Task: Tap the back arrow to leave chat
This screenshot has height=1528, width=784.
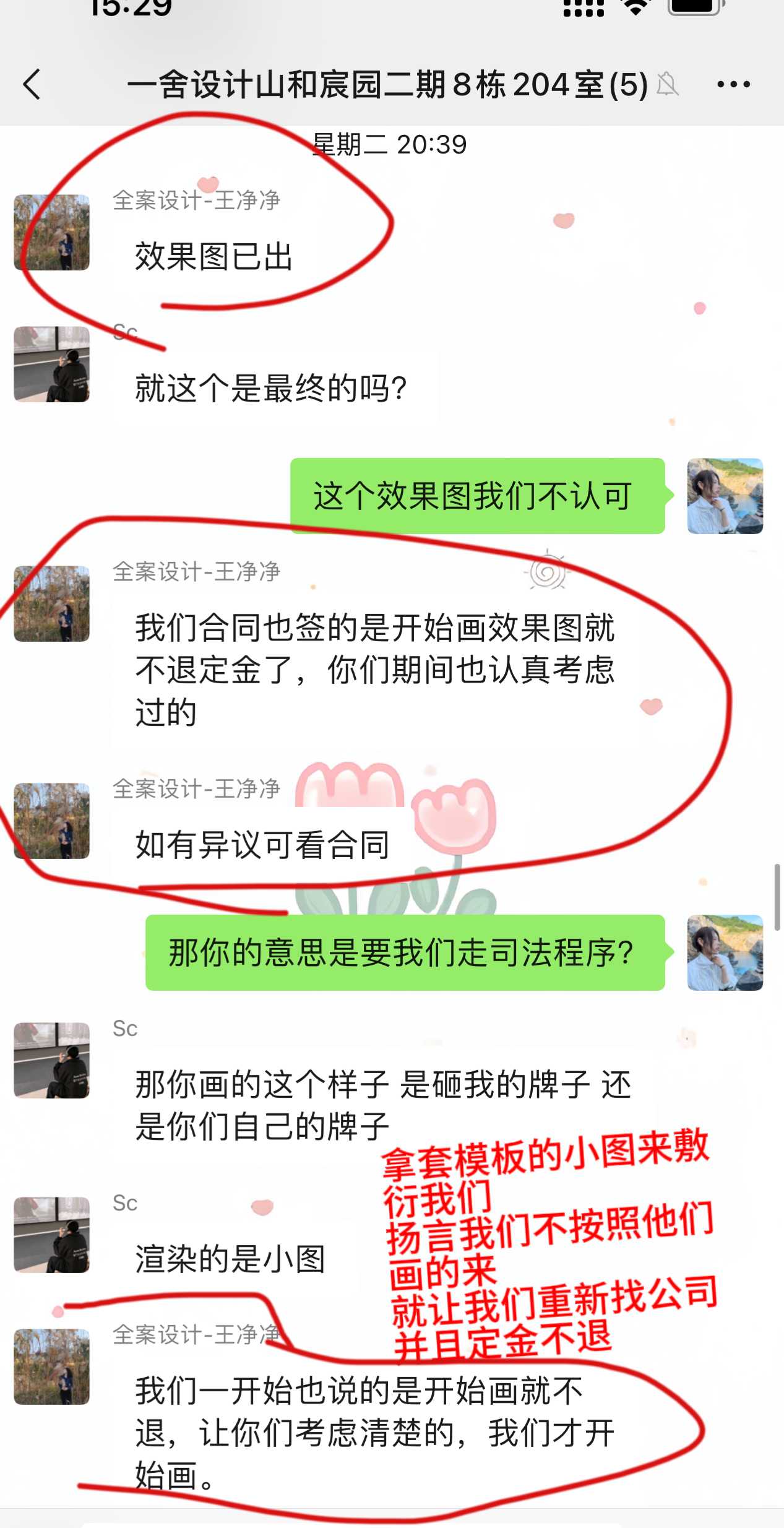Action: (x=32, y=84)
